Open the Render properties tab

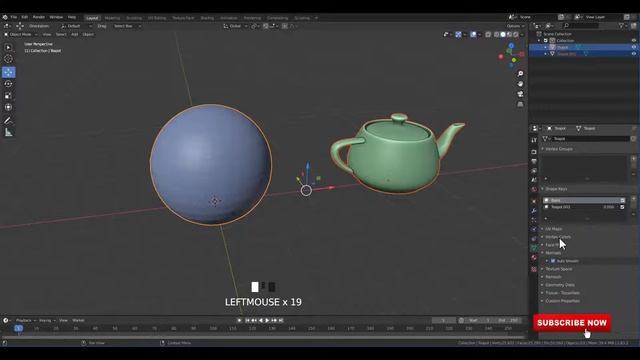tap(534, 152)
